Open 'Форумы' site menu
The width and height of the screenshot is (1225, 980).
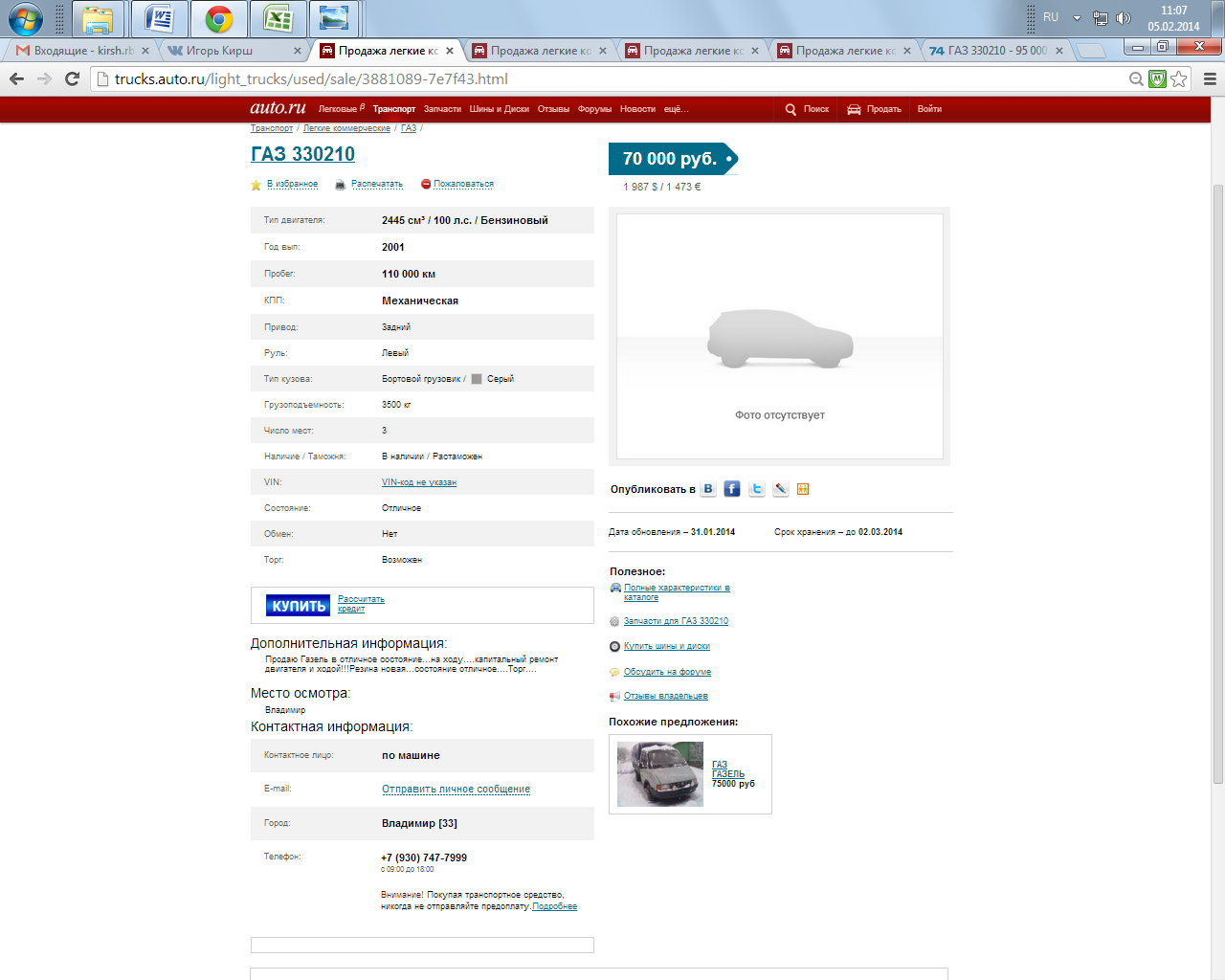click(594, 109)
